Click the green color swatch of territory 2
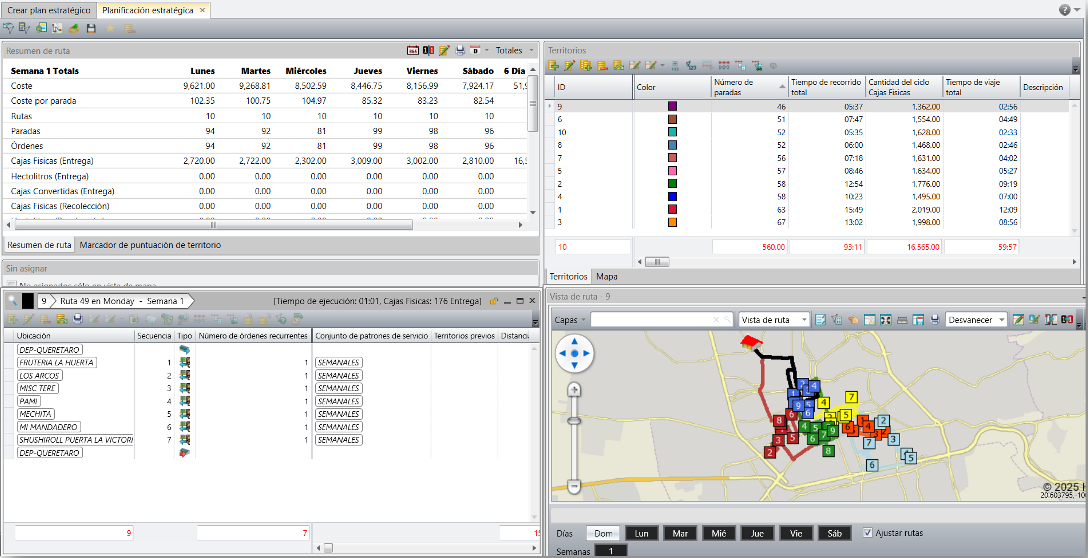This screenshot has height=558, width=1088. point(672,184)
